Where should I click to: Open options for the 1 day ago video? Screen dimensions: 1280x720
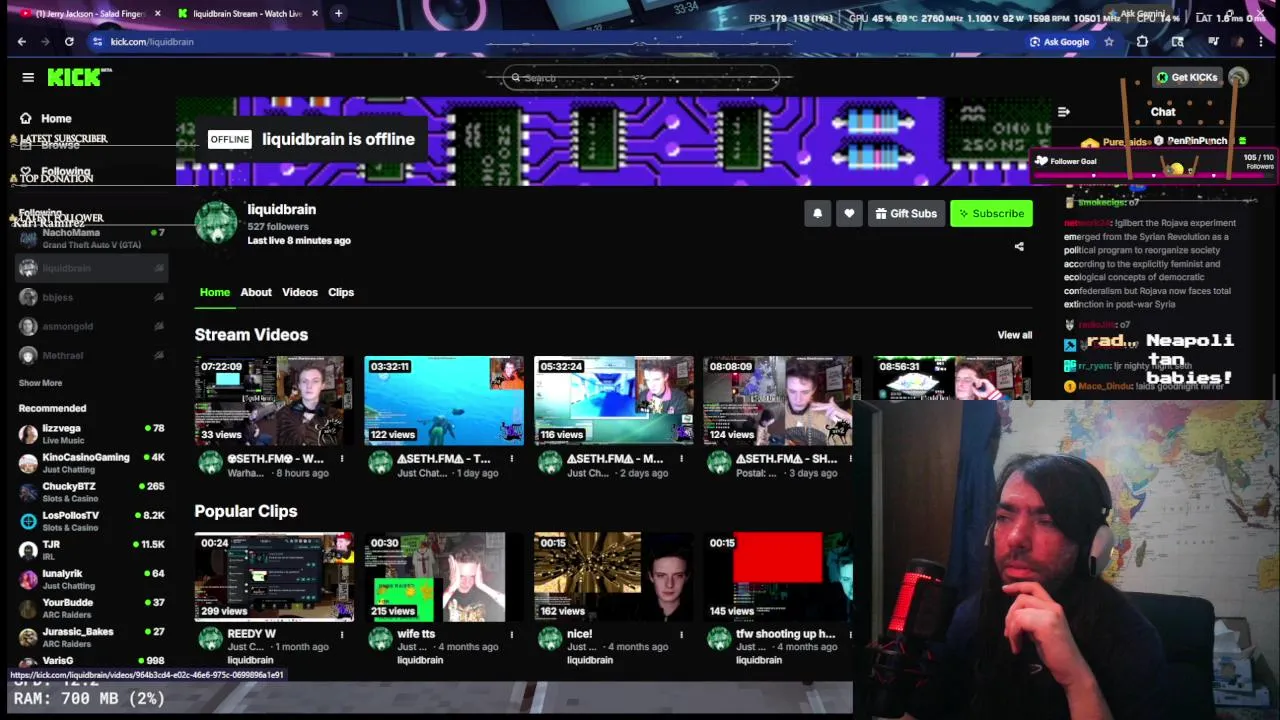point(512,459)
